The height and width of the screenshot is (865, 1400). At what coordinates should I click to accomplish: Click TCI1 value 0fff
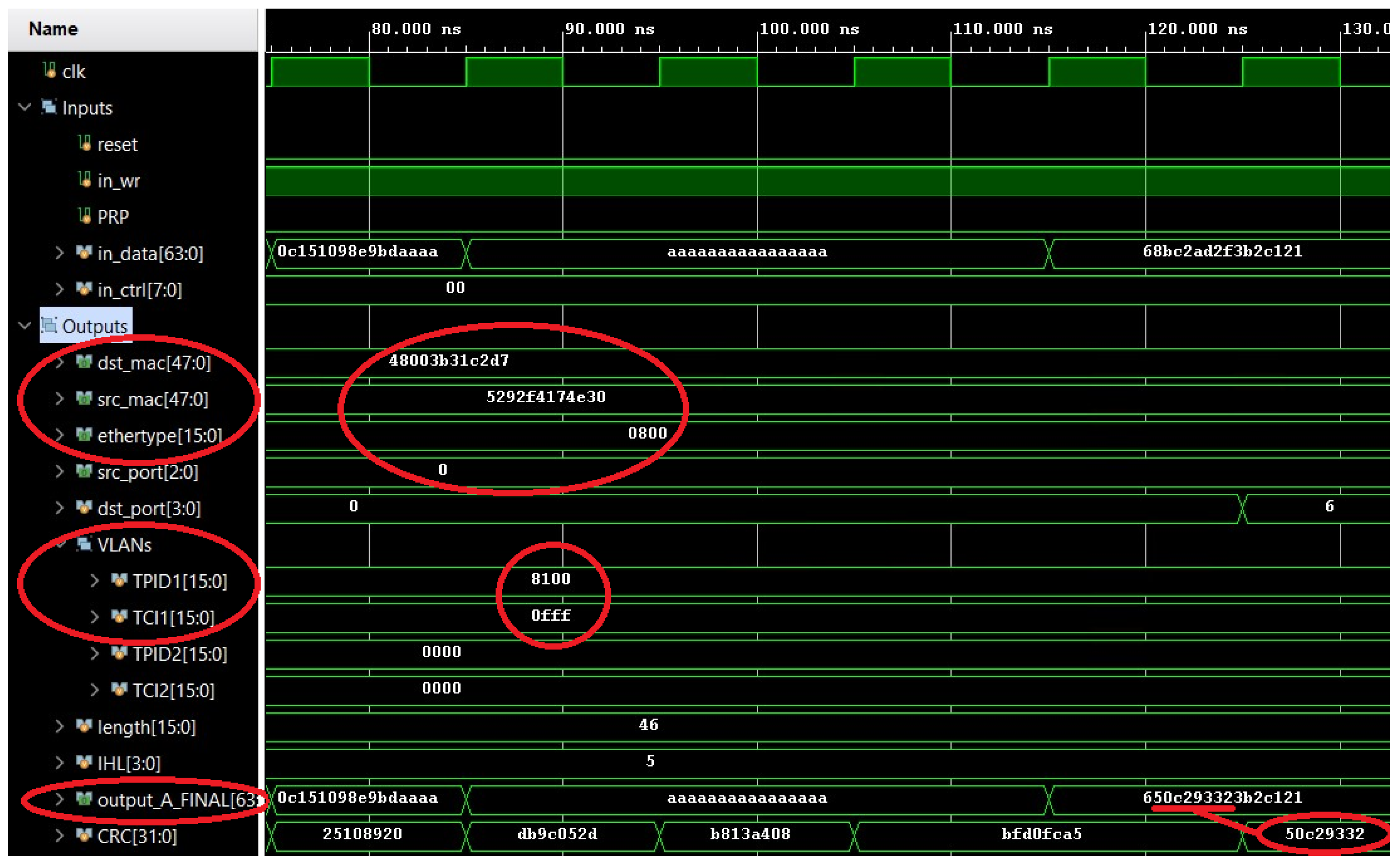pos(551,615)
